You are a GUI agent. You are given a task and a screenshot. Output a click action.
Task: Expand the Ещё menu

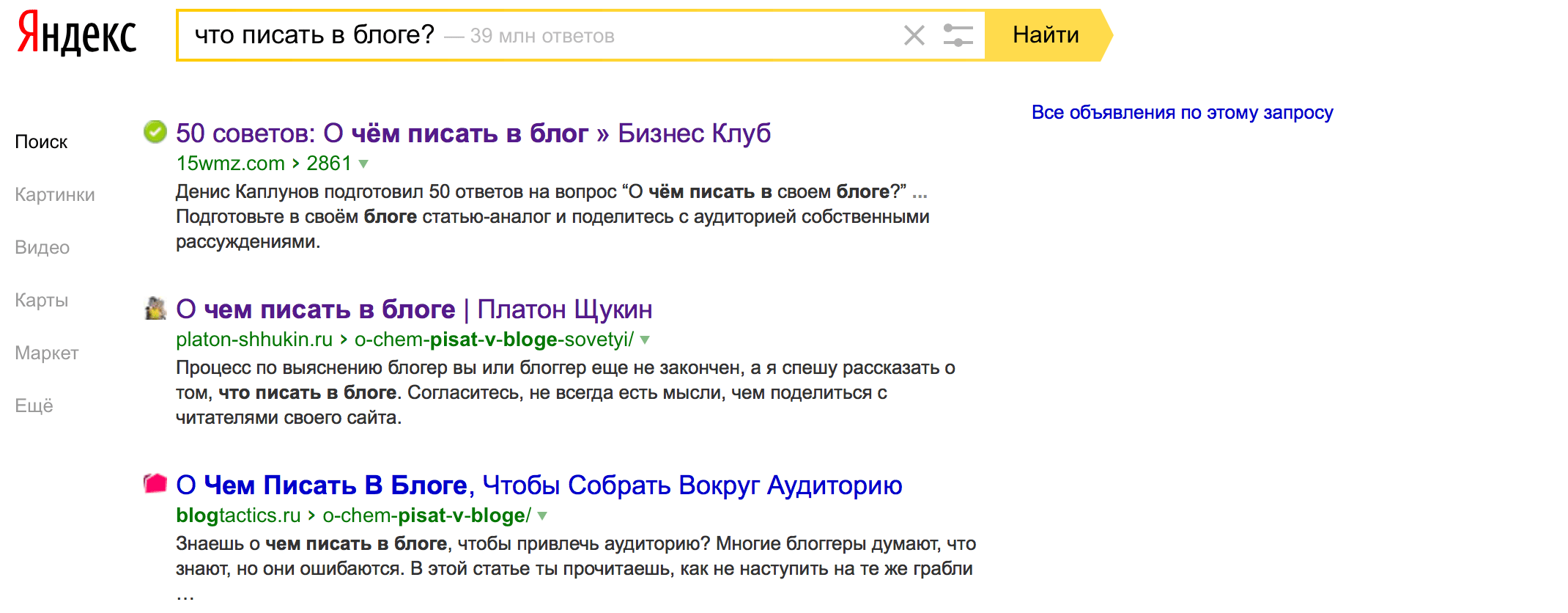[x=34, y=405]
